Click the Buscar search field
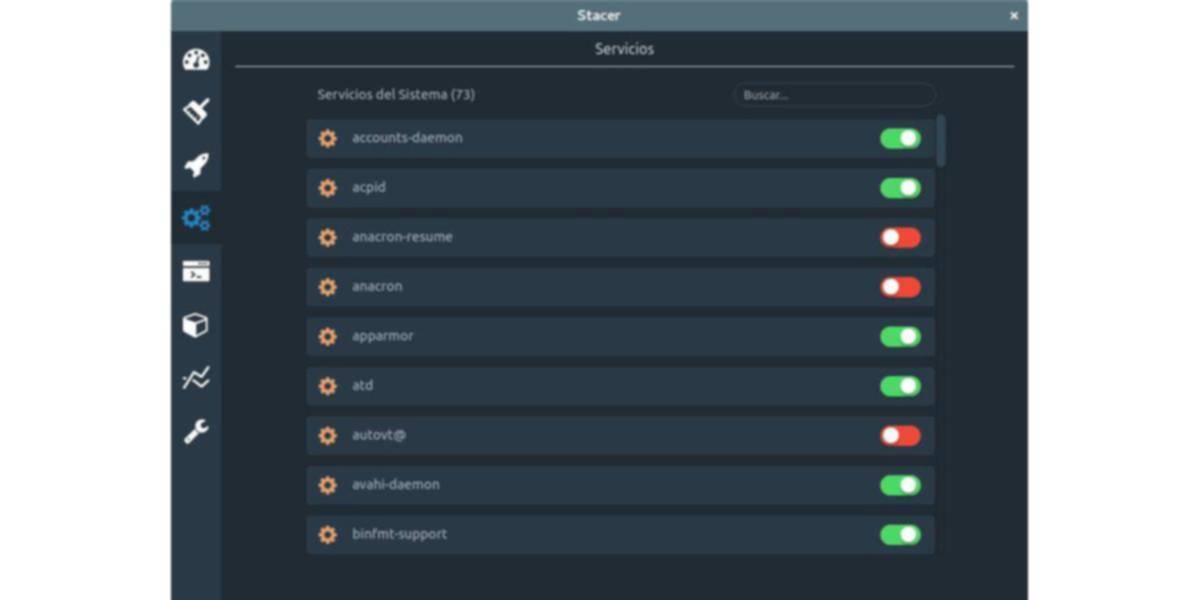This screenshot has height=600, width=1200. pyautogui.click(x=834, y=95)
